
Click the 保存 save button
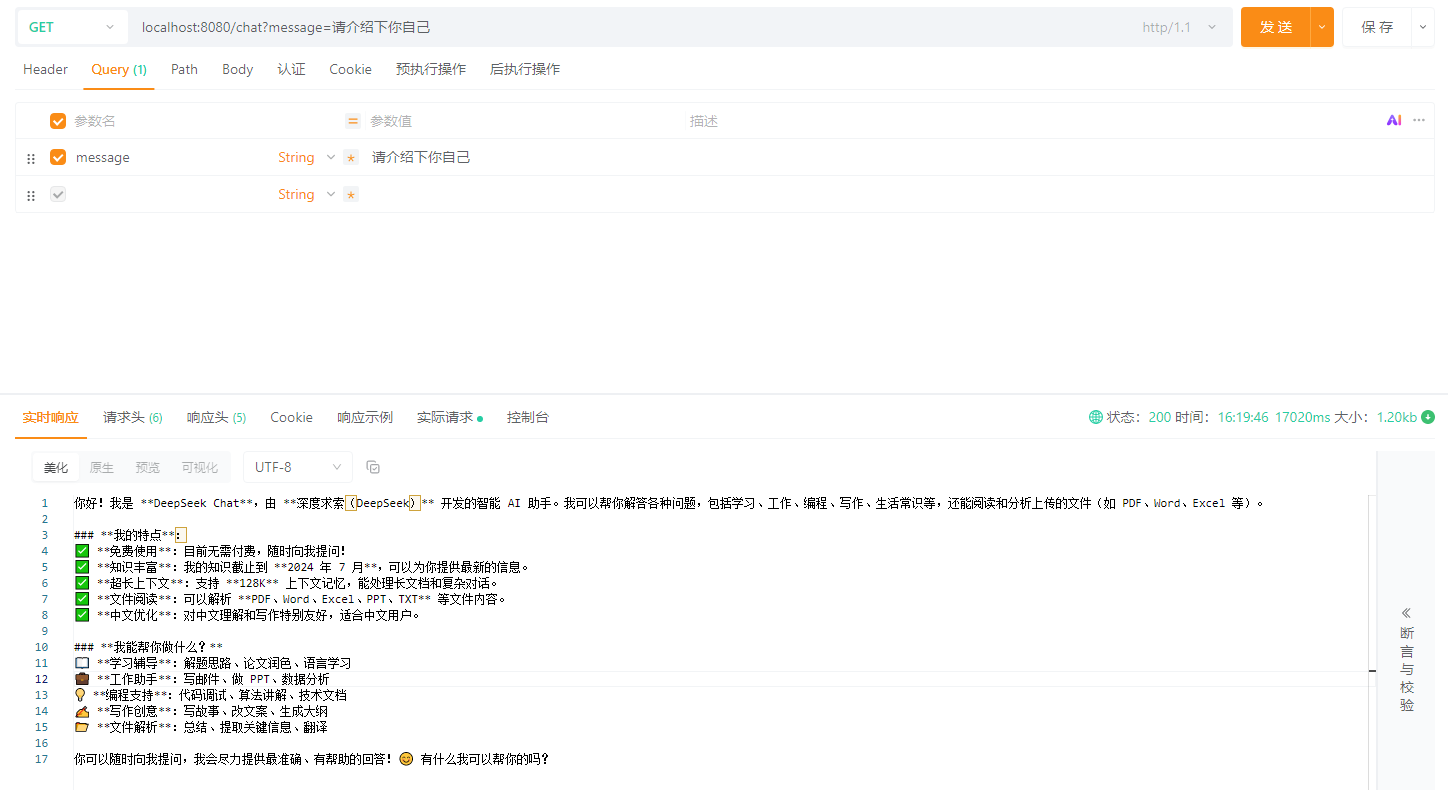pos(1377,27)
